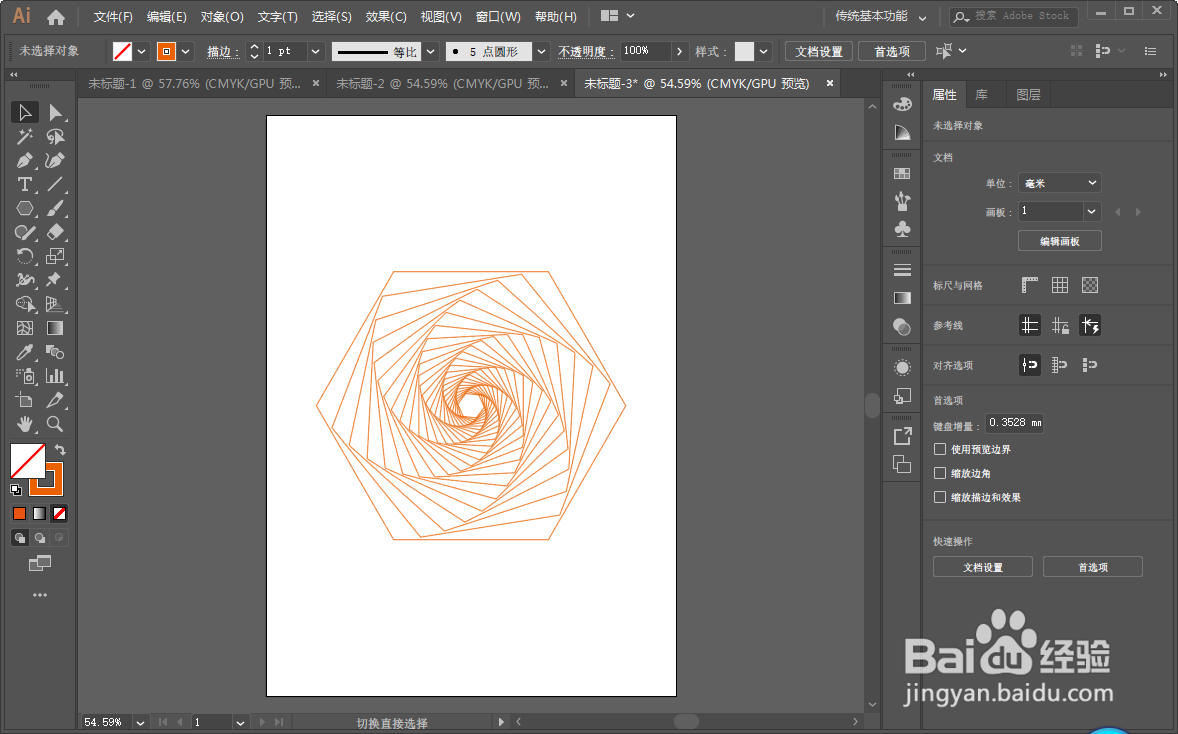Open the Color panel palette icon
Viewport: 1178px width, 734px height.
pos(902,104)
